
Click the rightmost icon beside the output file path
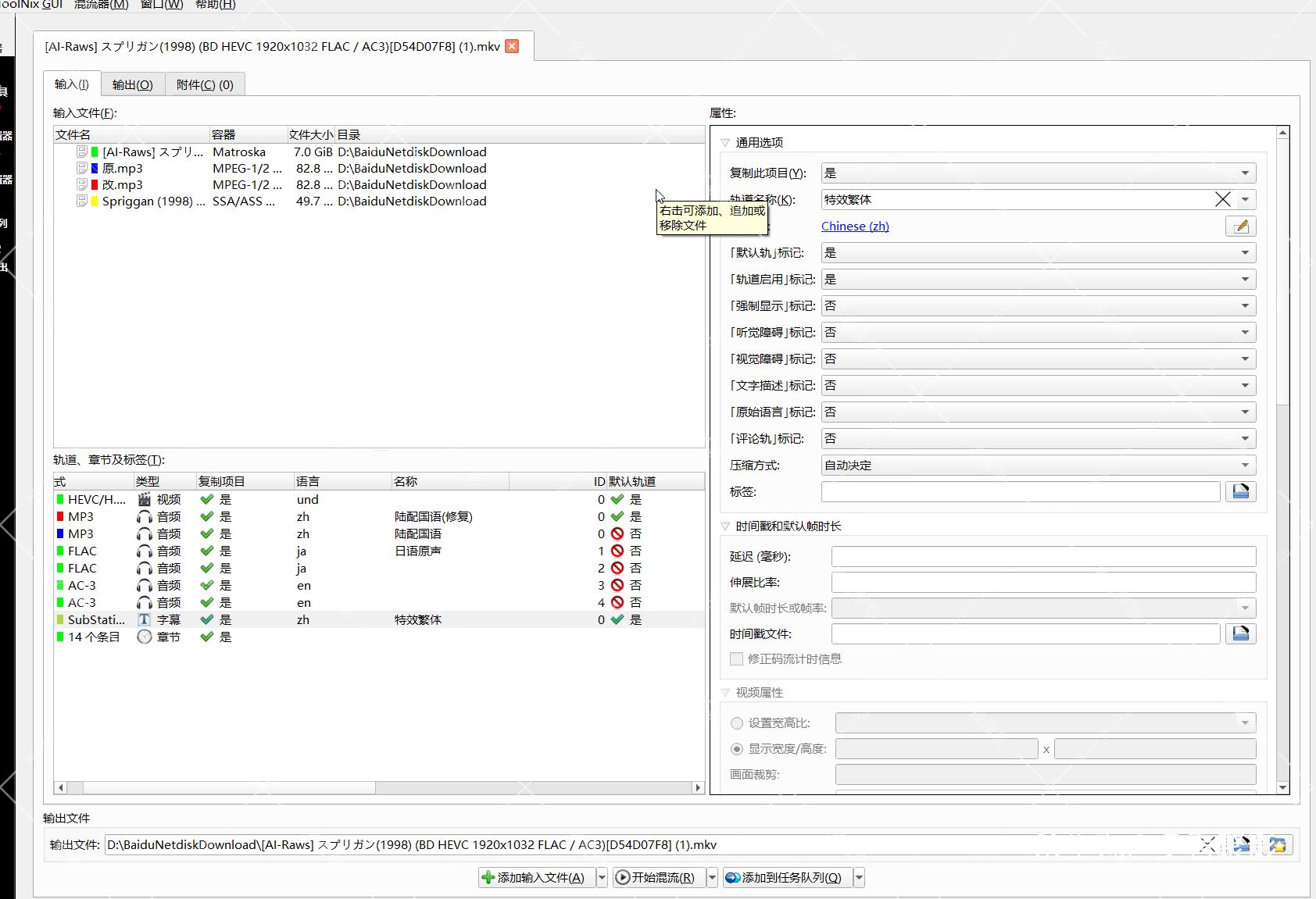(1278, 844)
